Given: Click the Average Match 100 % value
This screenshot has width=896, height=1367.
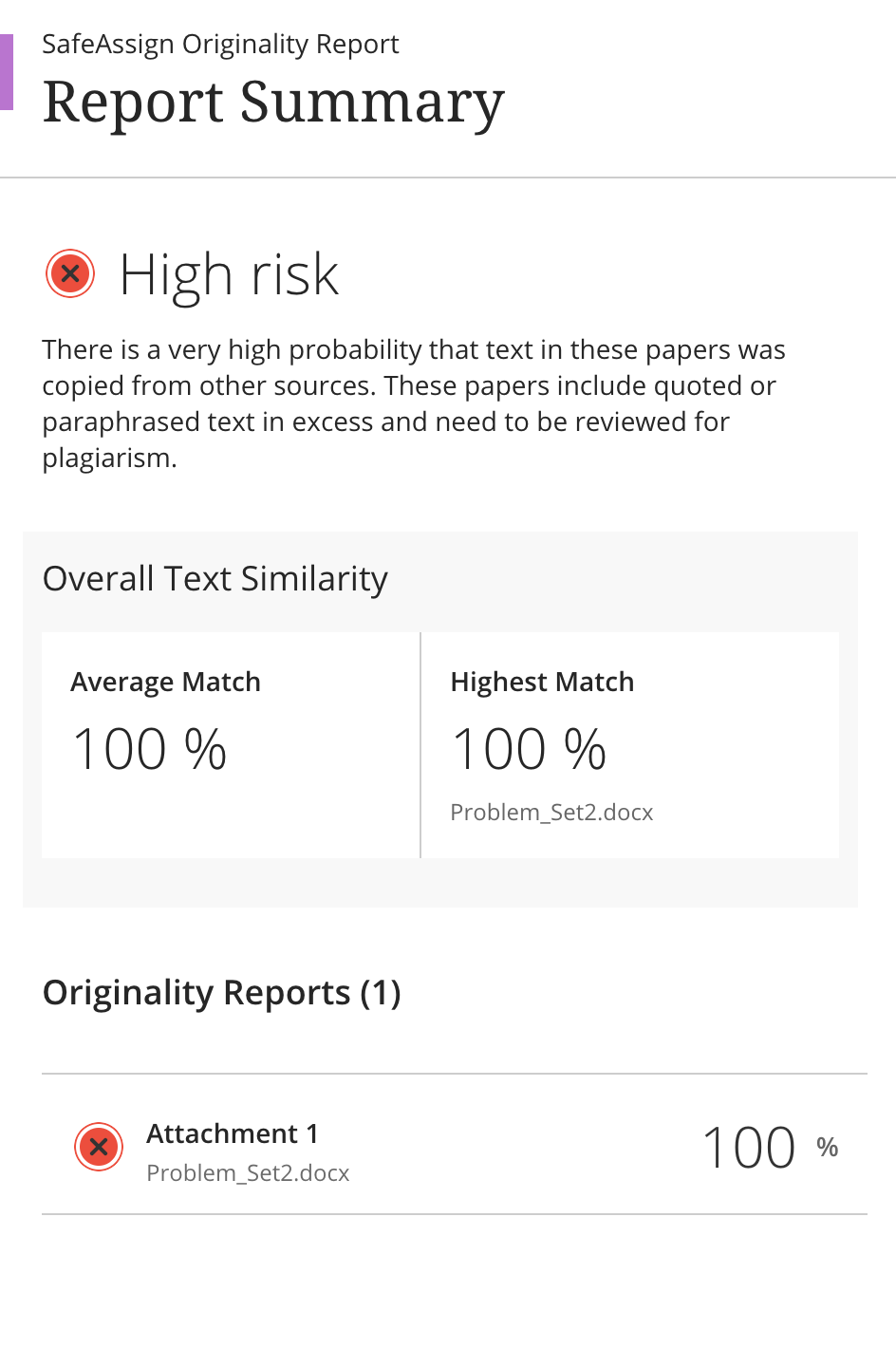Looking at the screenshot, I should tap(150, 749).
